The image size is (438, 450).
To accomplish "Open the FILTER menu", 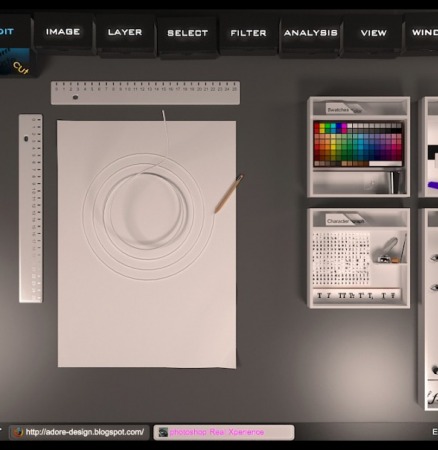I will tap(248, 33).
